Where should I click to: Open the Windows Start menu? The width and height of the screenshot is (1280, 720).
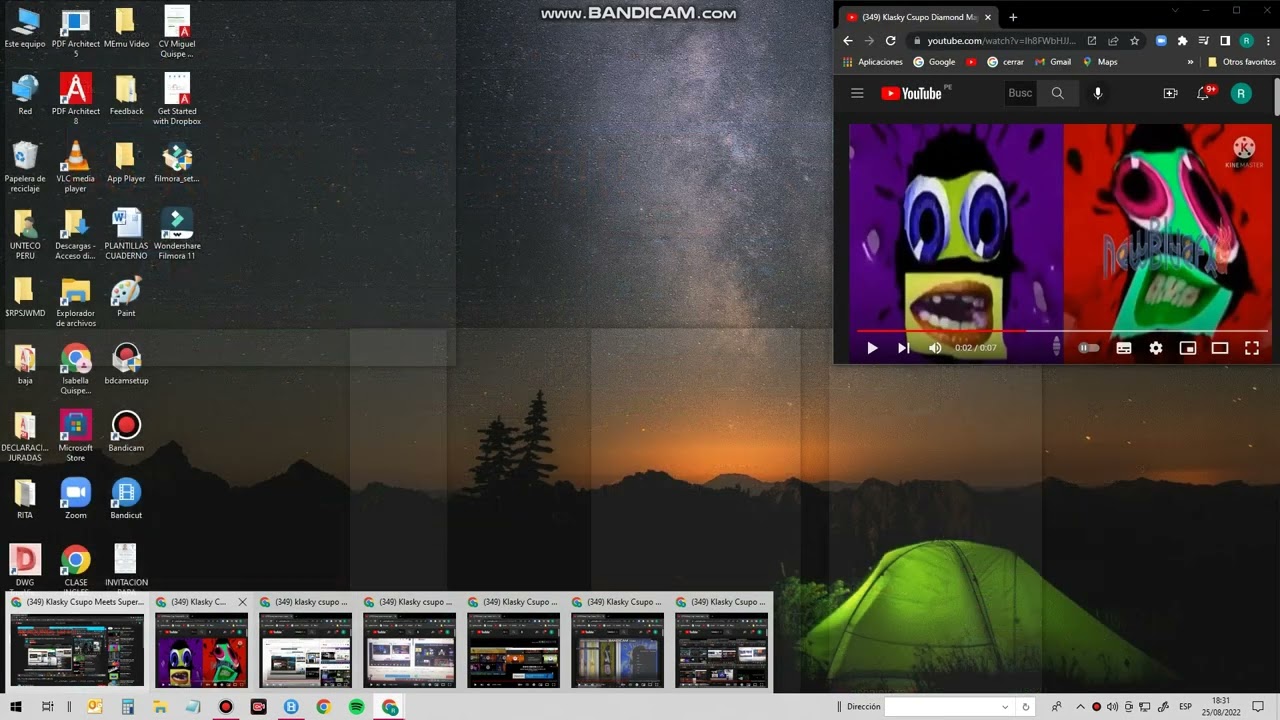pos(15,707)
